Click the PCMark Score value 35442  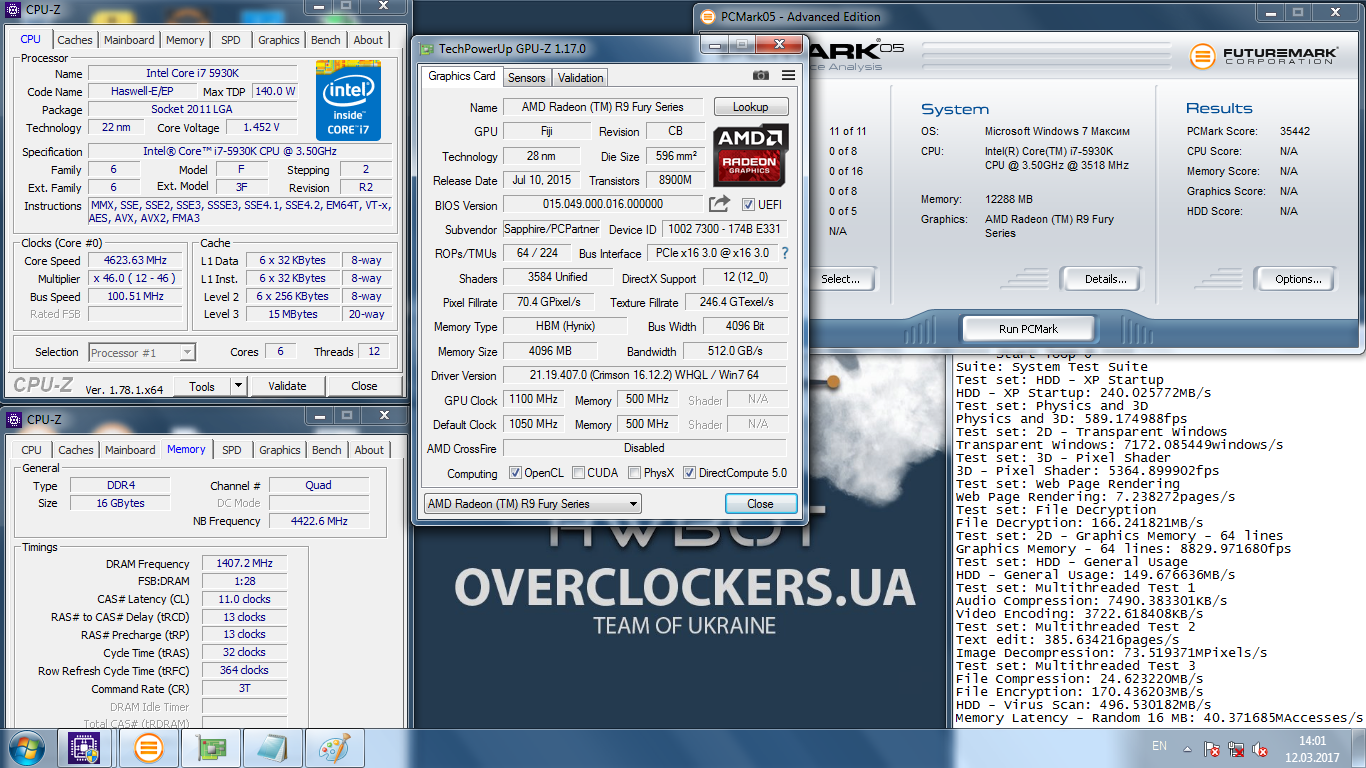click(x=1295, y=131)
